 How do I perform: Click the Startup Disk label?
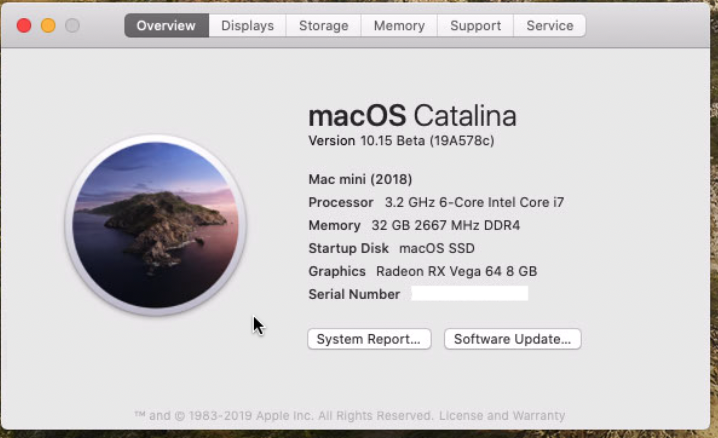348,249
